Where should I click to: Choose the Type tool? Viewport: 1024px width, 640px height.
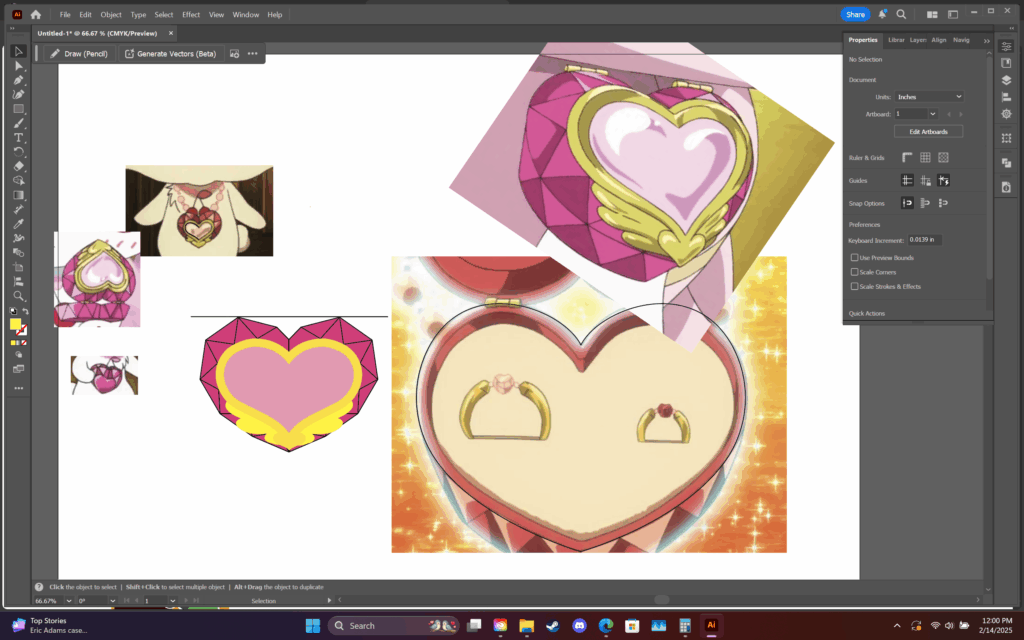[x=18, y=138]
